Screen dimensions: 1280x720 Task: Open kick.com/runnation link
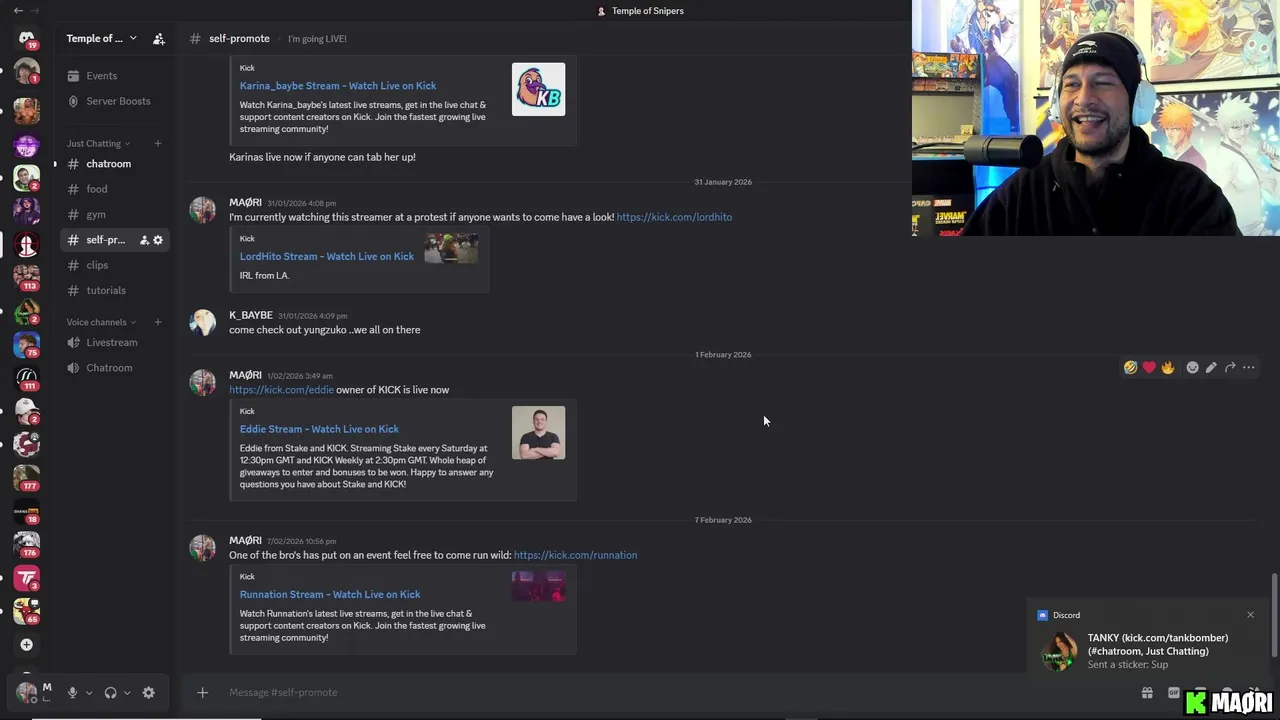pyautogui.click(x=575, y=555)
